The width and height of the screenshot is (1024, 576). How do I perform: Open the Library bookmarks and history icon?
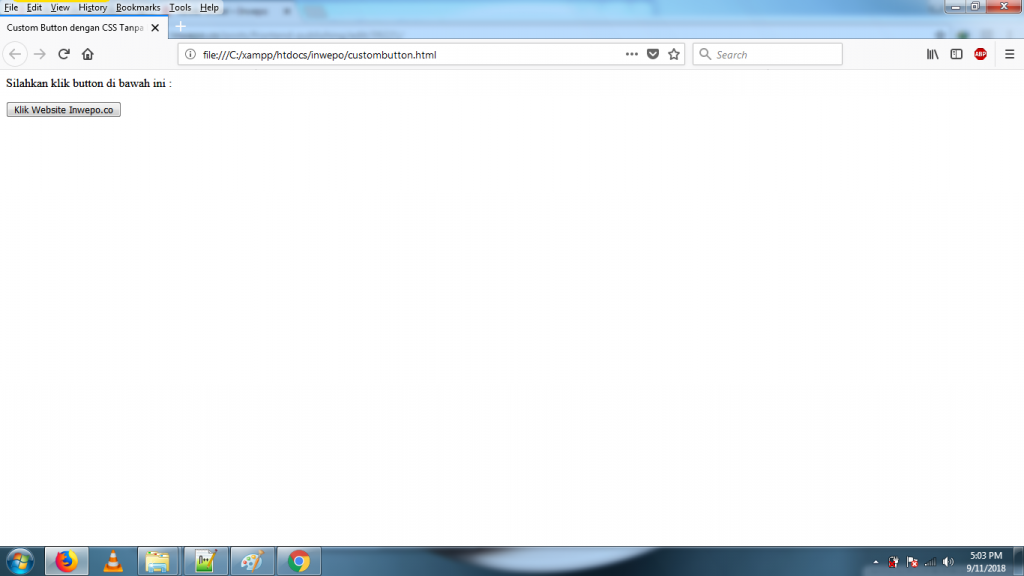click(933, 54)
